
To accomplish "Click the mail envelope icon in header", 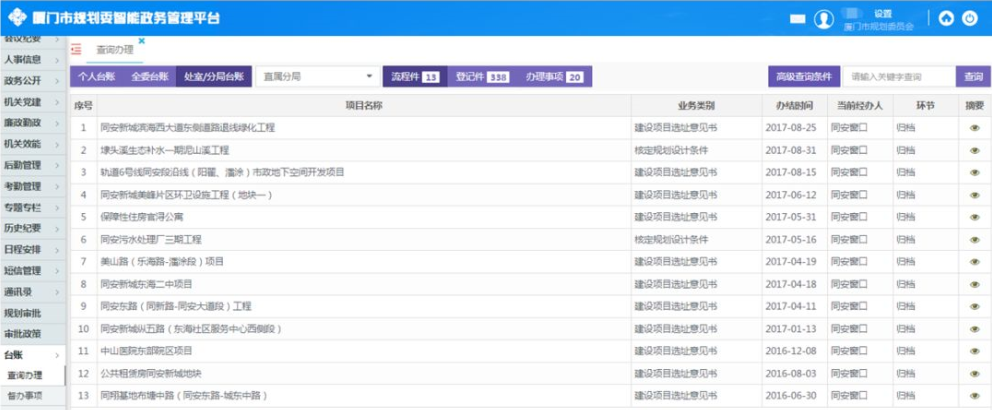I will point(798,19).
